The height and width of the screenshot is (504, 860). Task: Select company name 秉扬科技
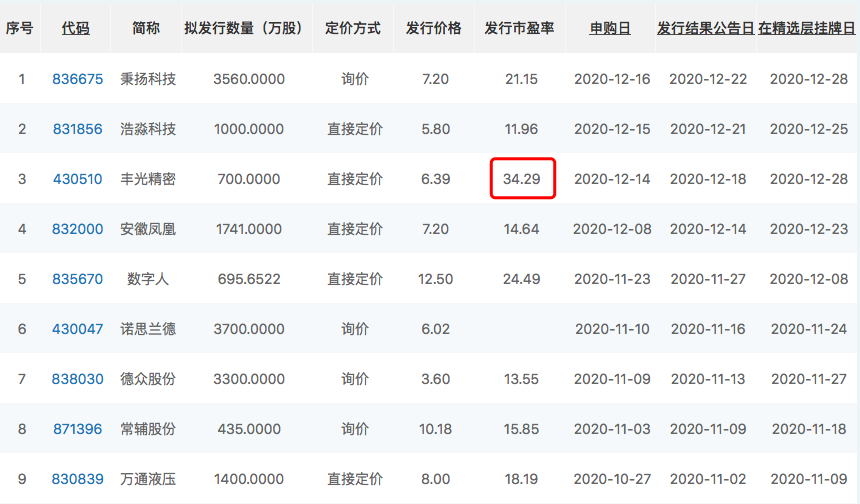(x=148, y=79)
